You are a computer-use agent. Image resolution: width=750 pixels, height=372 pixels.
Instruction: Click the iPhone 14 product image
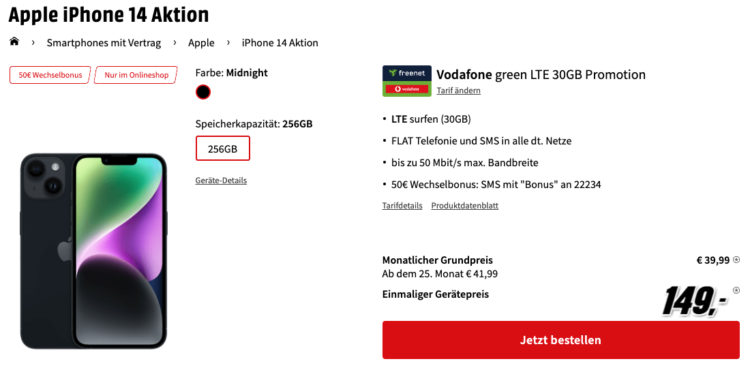(94, 251)
